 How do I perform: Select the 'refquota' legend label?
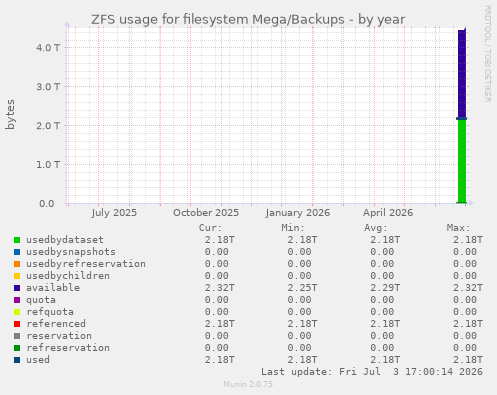[50, 312]
